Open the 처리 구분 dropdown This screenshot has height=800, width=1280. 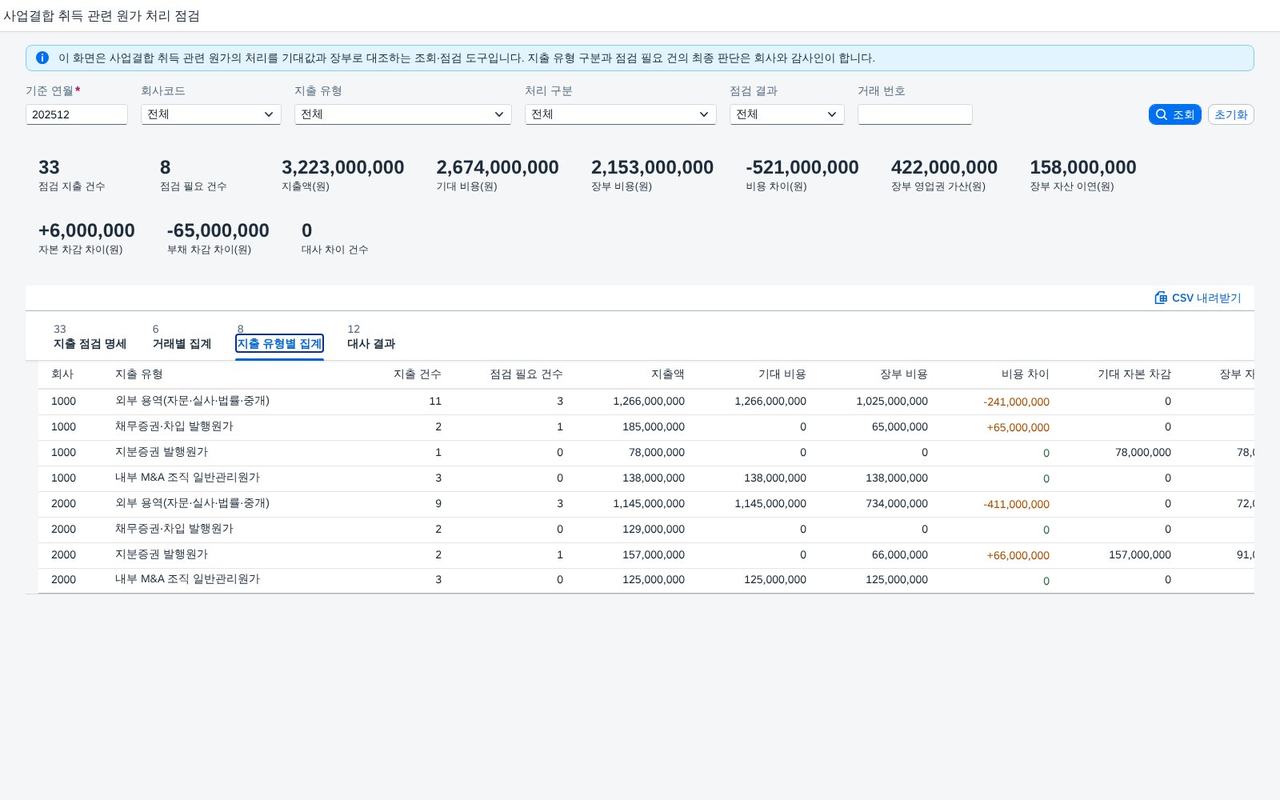[620, 114]
